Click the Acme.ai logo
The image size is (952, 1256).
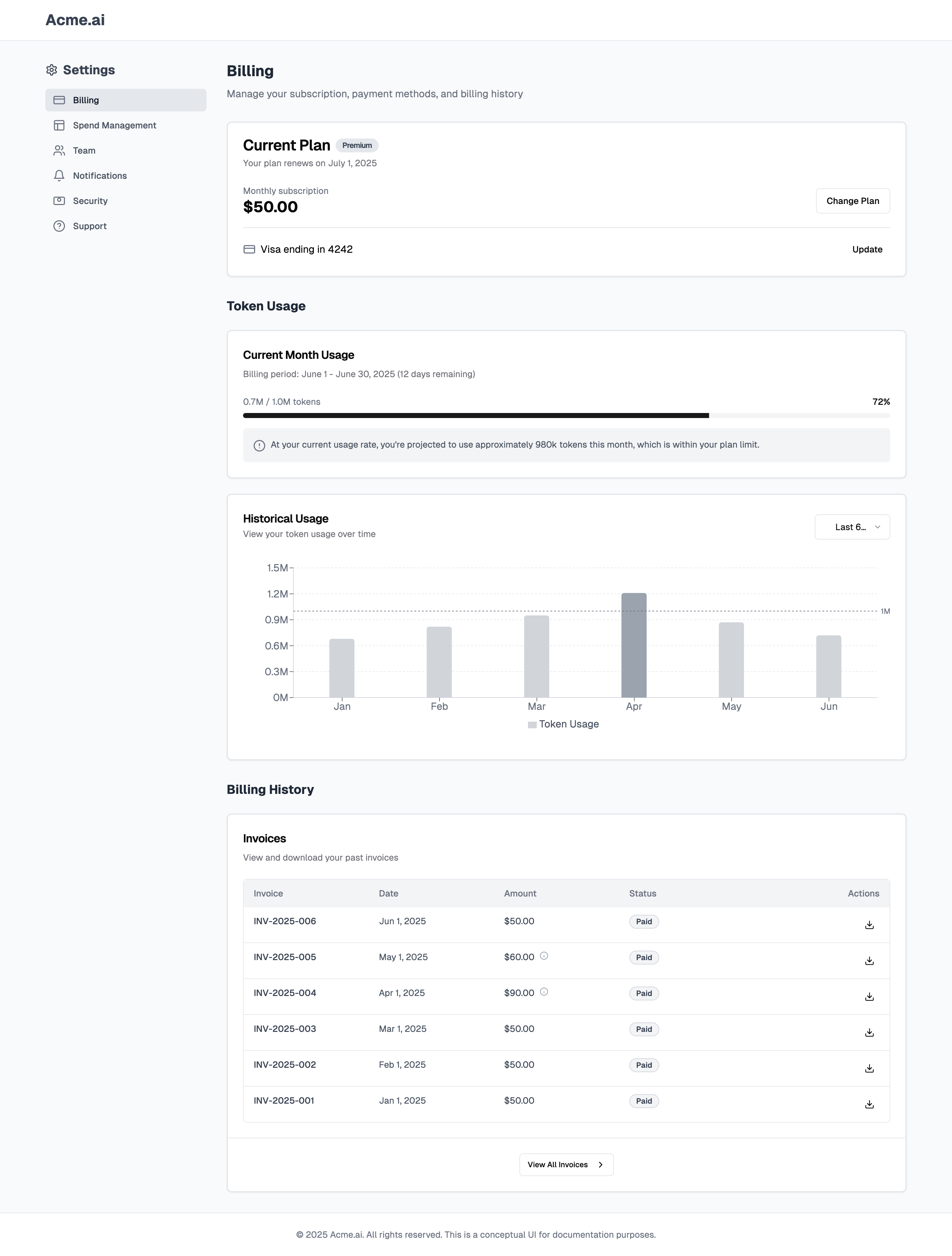(75, 20)
